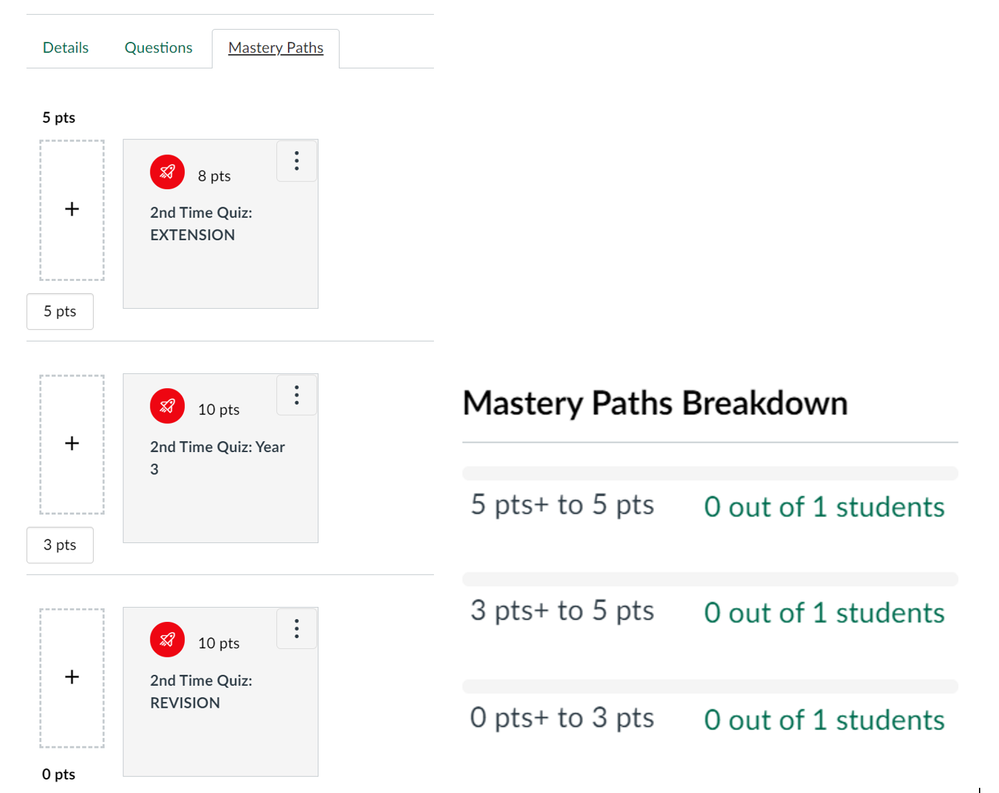The image size is (999, 793).
Task: Click rocket icon on REVISION quiz card
Action: coord(167,642)
